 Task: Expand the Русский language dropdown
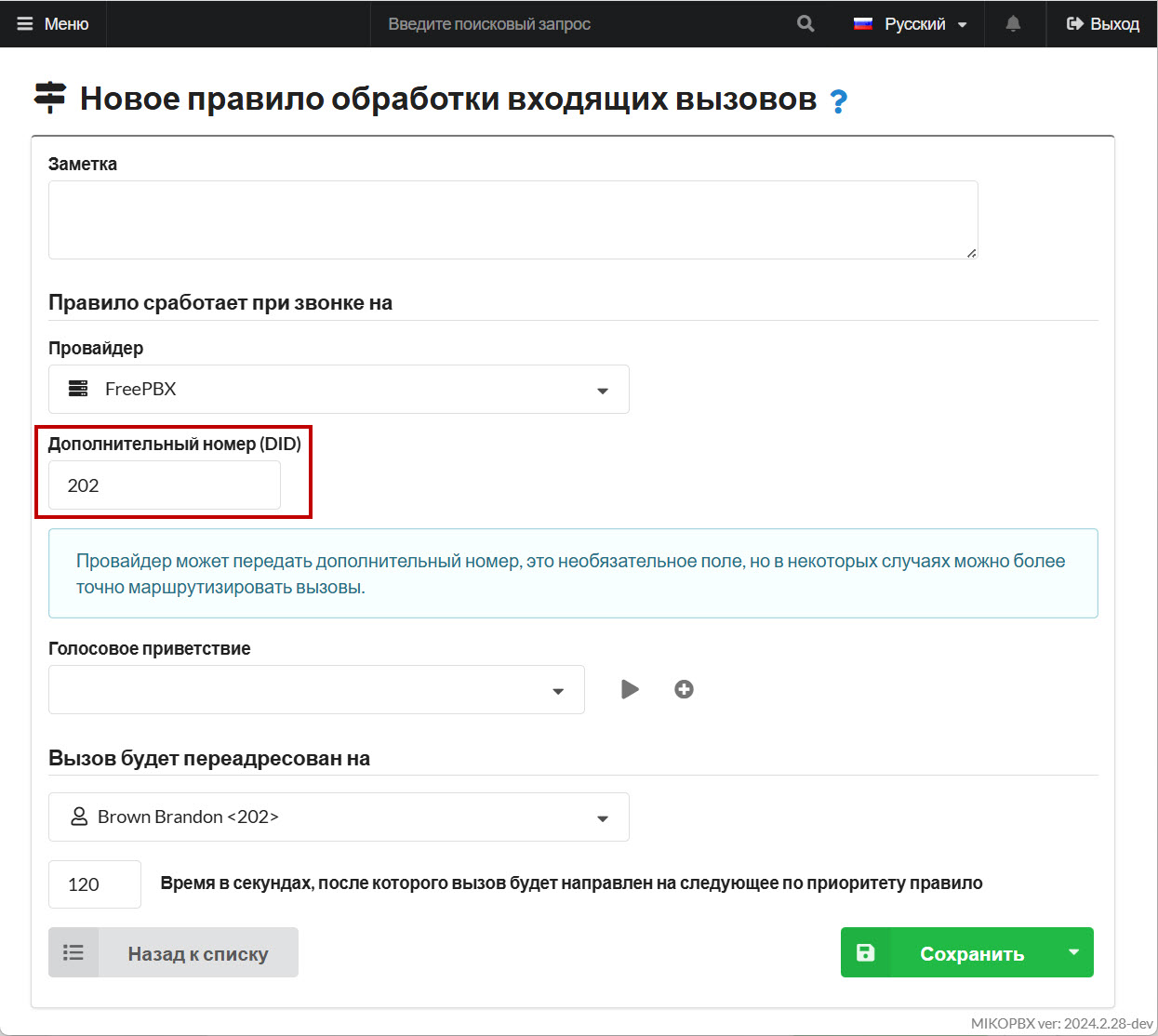pos(962,25)
